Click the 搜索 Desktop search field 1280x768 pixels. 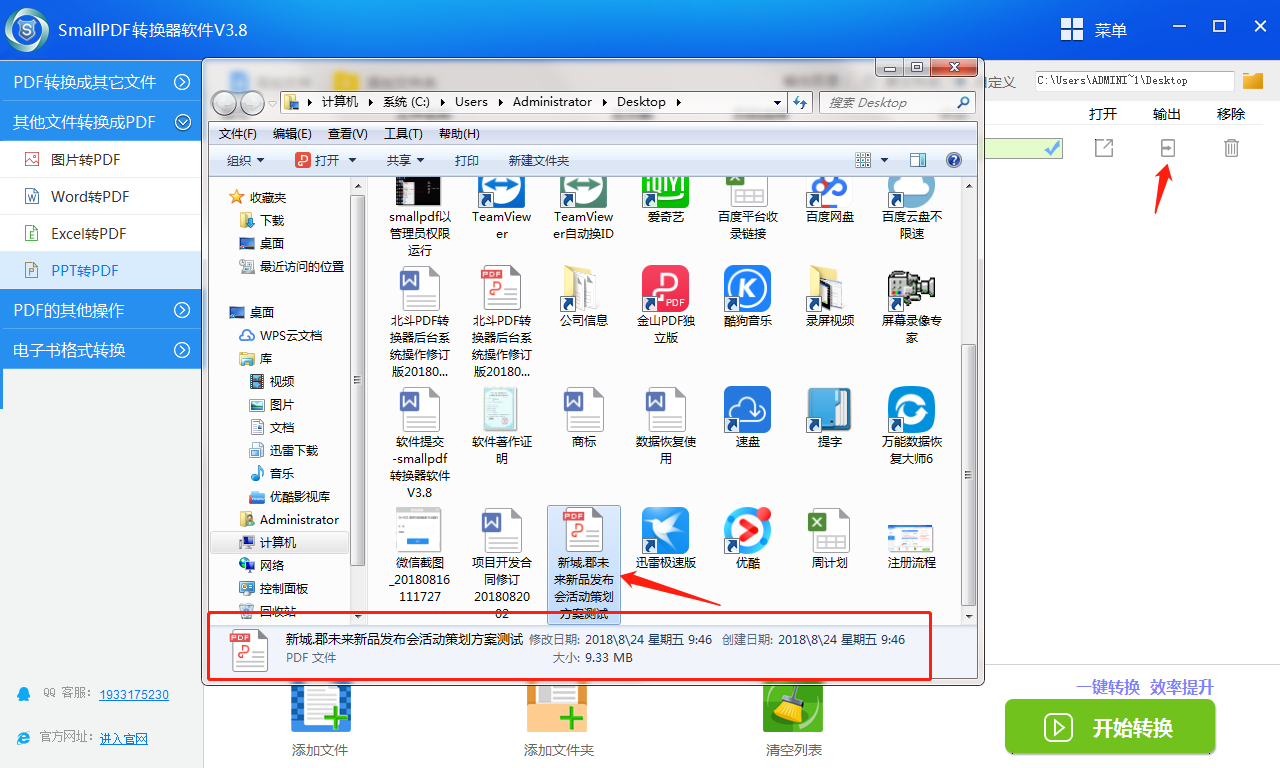[x=896, y=102]
